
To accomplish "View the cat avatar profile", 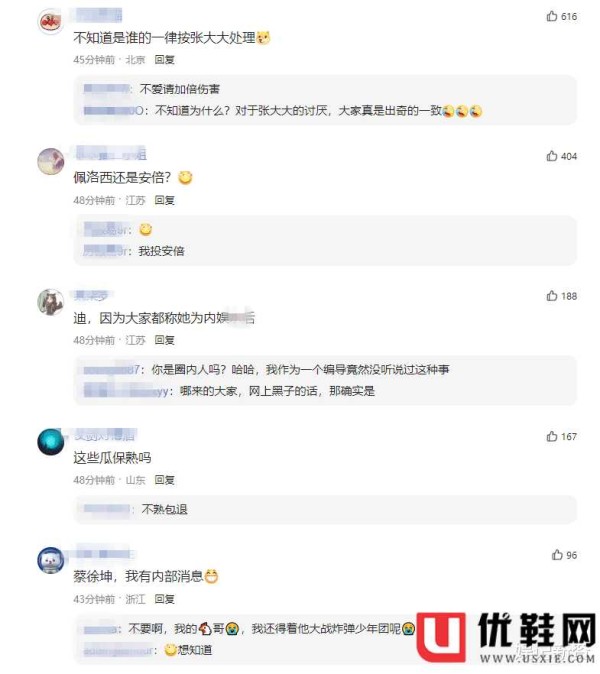I will click(51, 301).
